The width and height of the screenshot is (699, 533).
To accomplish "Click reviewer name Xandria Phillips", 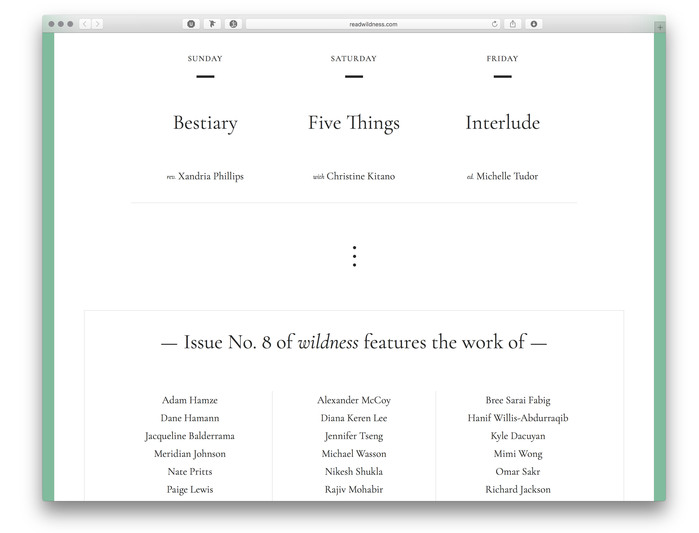I will tap(210, 176).
